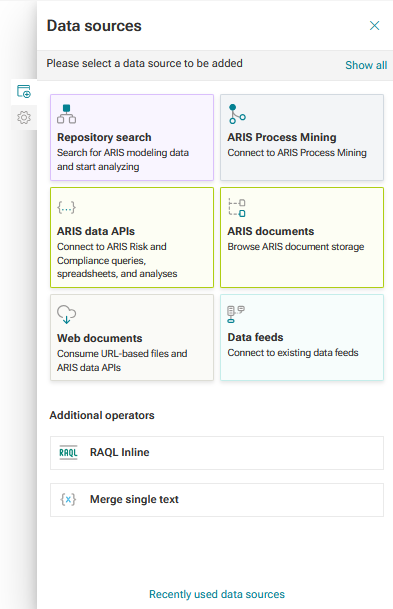
Task: Open Recently used data sources link
Action: pyautogui.click(x=217, y=594)
